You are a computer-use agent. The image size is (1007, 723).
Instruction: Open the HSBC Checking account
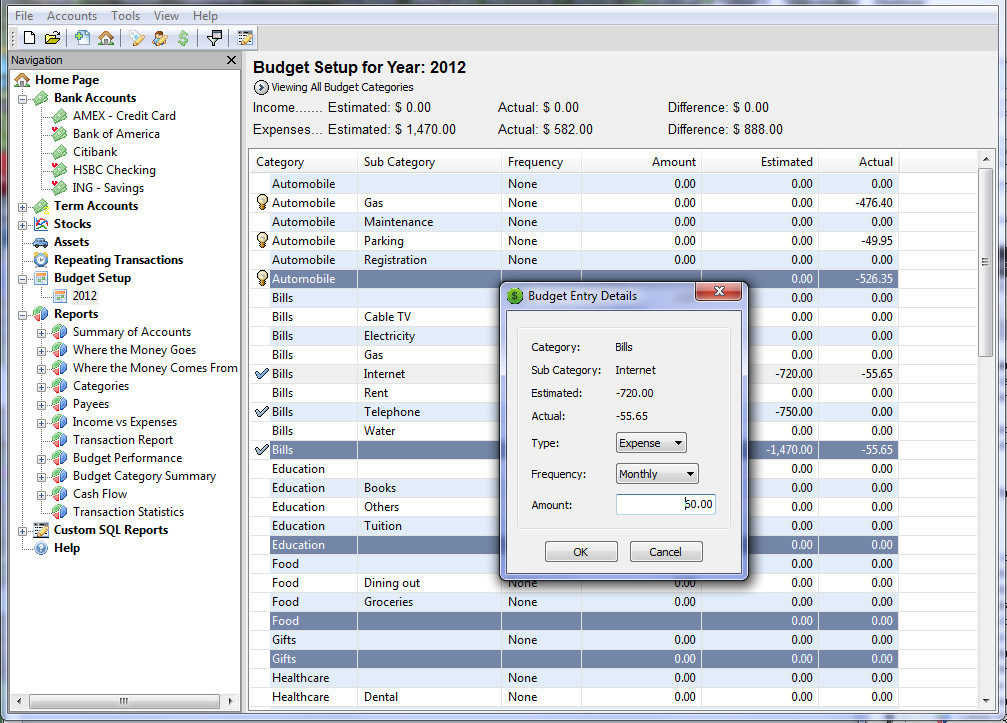(x=114, y=170)
